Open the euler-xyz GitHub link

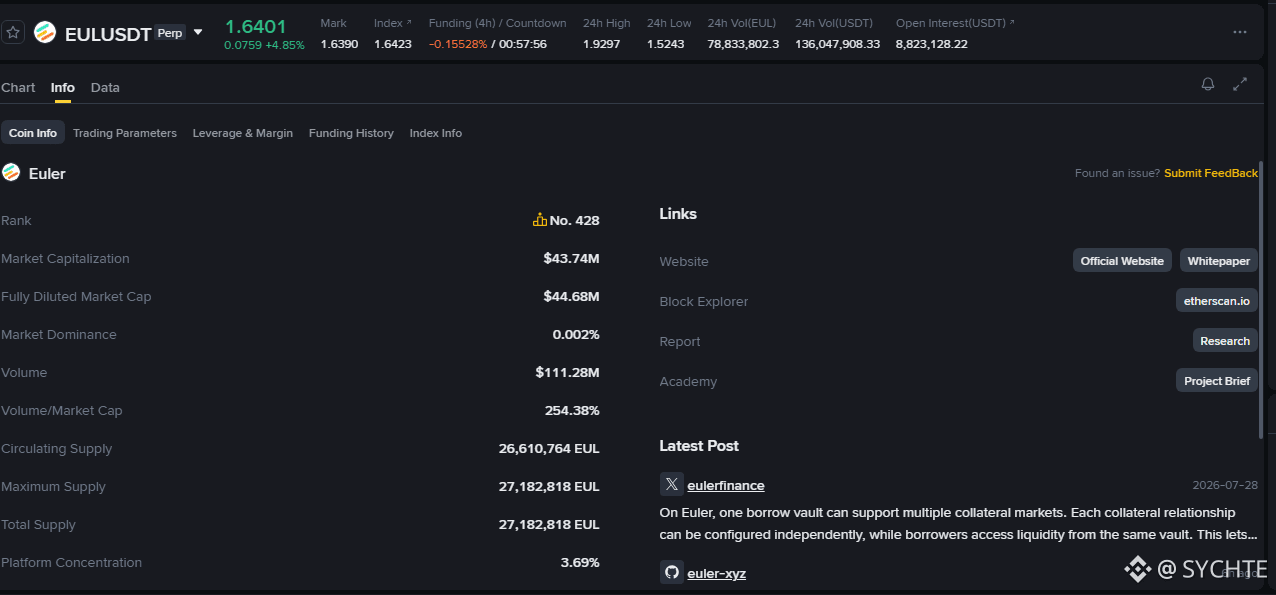[717, 573]
